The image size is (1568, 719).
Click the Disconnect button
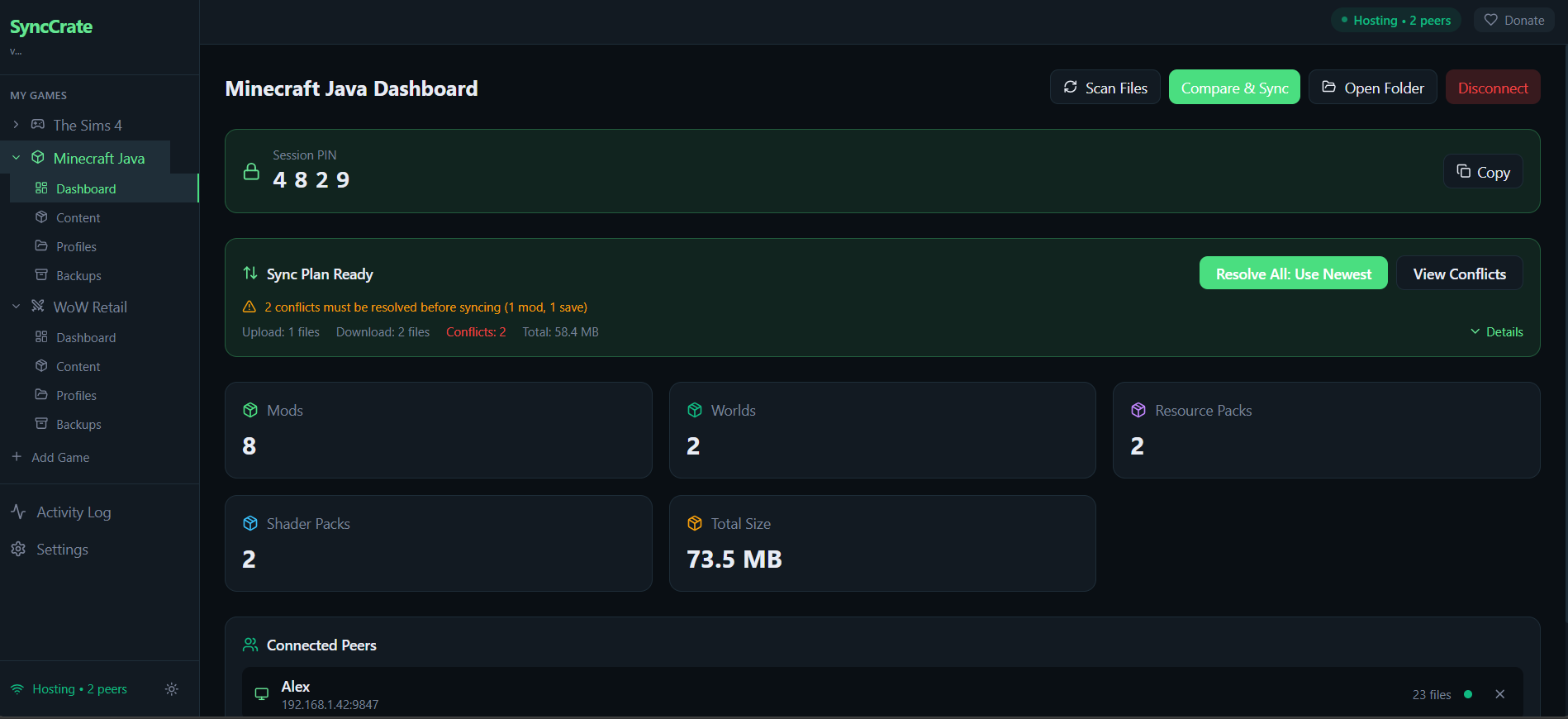point(1492,88)
